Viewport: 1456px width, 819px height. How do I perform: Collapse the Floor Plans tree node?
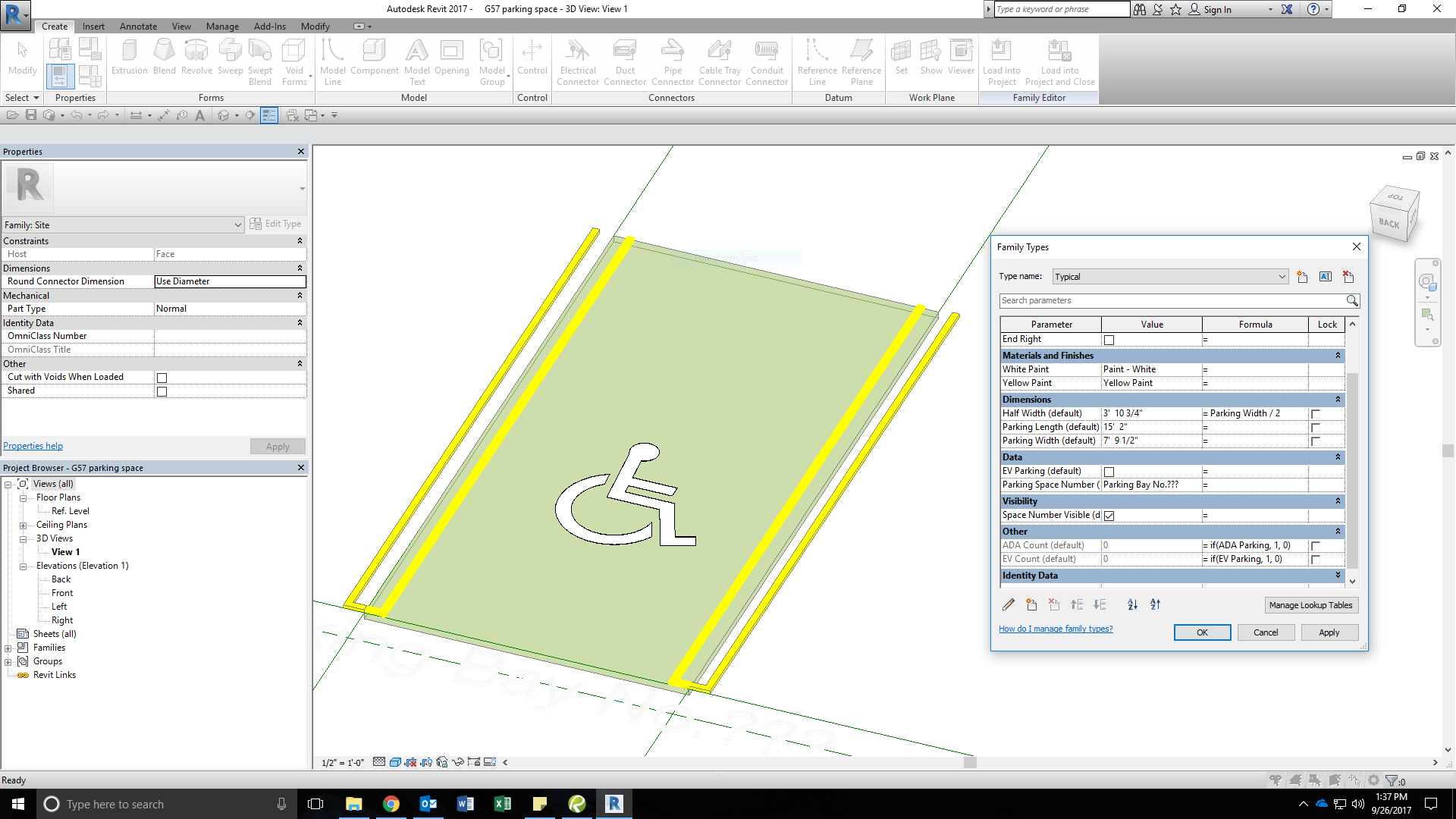pos(23,498)
